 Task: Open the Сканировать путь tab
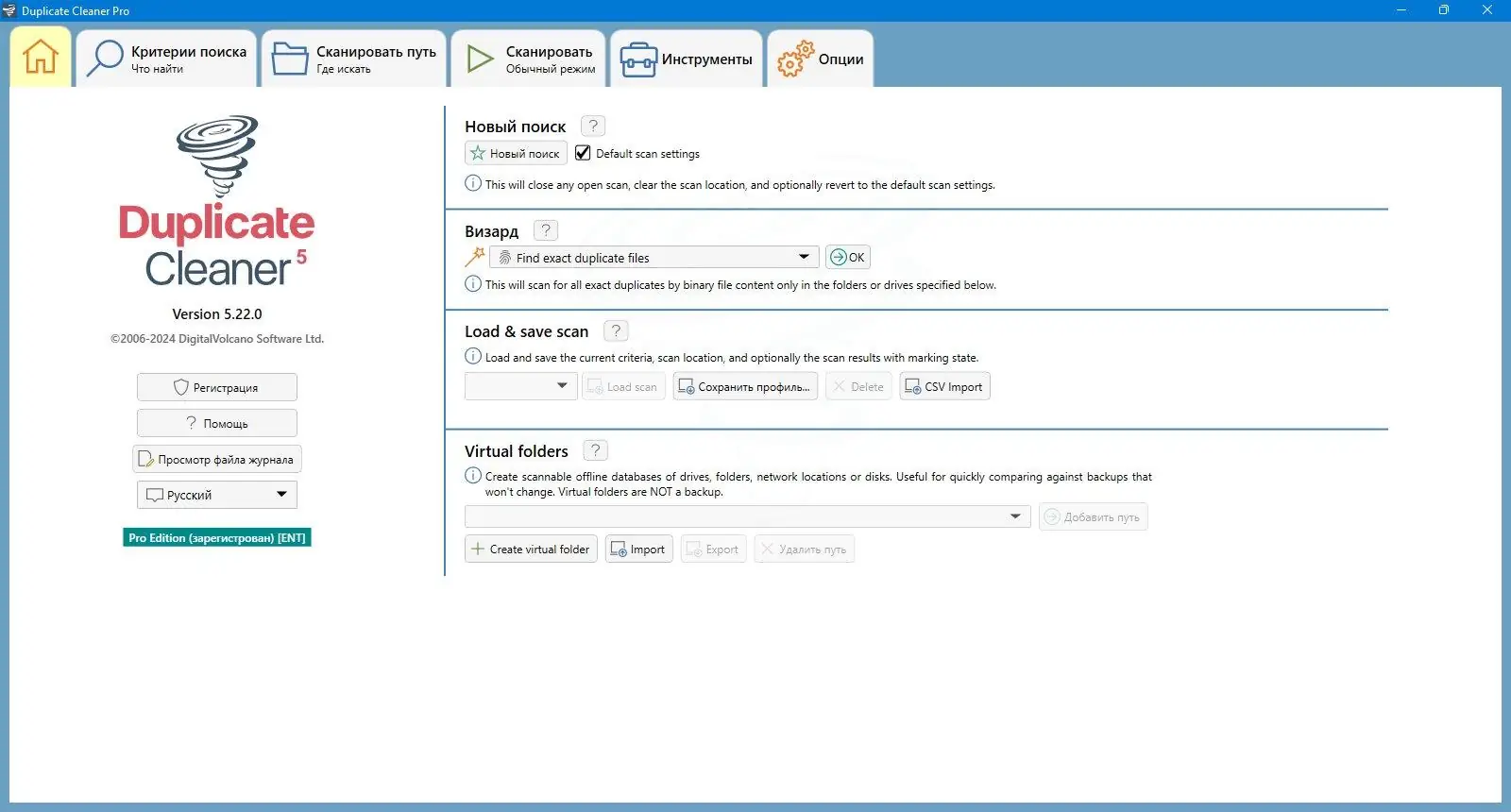(353, 59)
